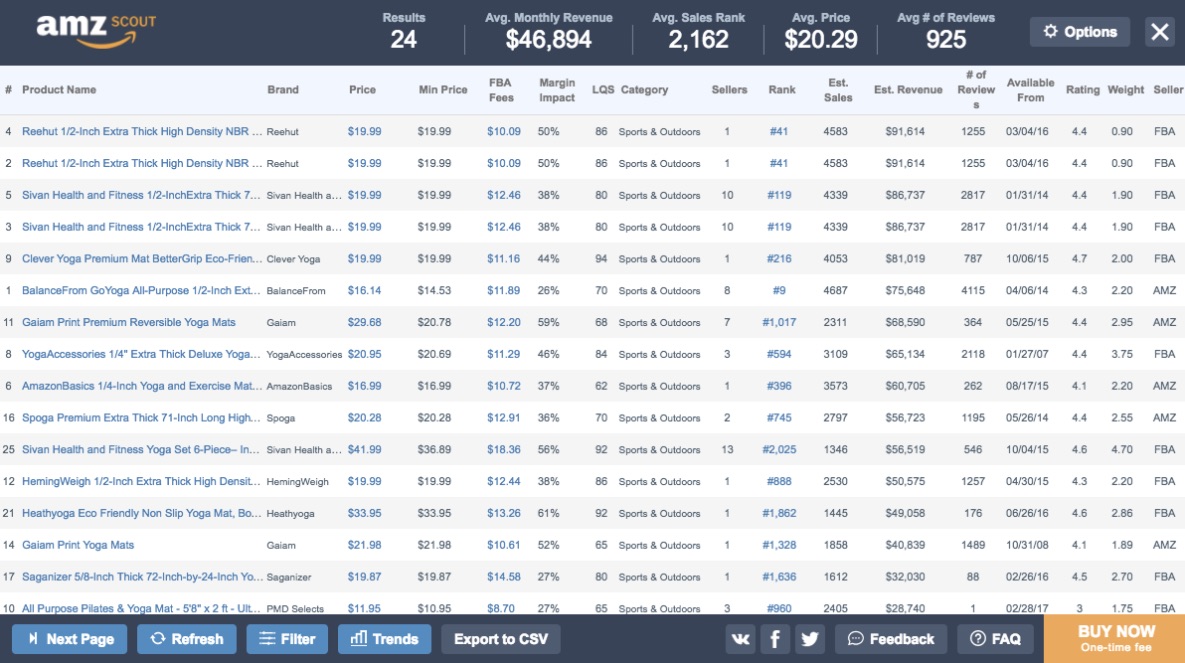Open Gaiam Print Premium Reversible Yoga Mats link
The height and width of the screenshot is (663, 1185).
click(x=128, y=322)
